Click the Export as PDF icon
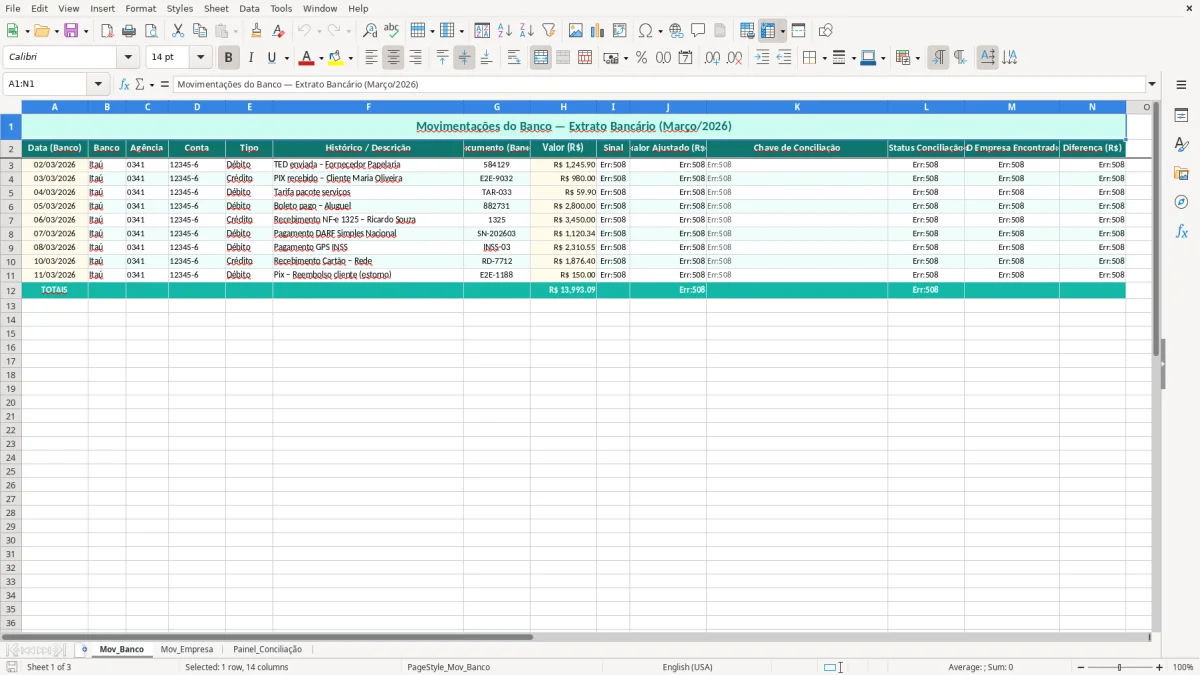 107,31
